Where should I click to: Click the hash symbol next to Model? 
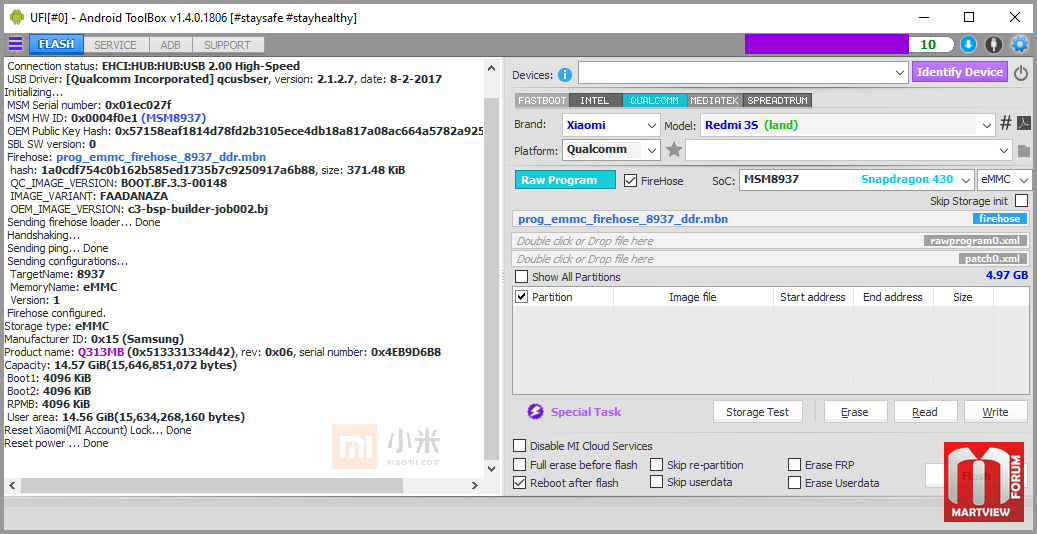click(x=1005, y=124)
